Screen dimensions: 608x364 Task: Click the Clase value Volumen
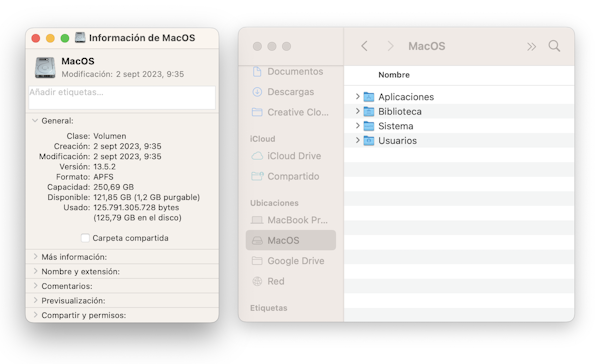[x=110, y=136]
